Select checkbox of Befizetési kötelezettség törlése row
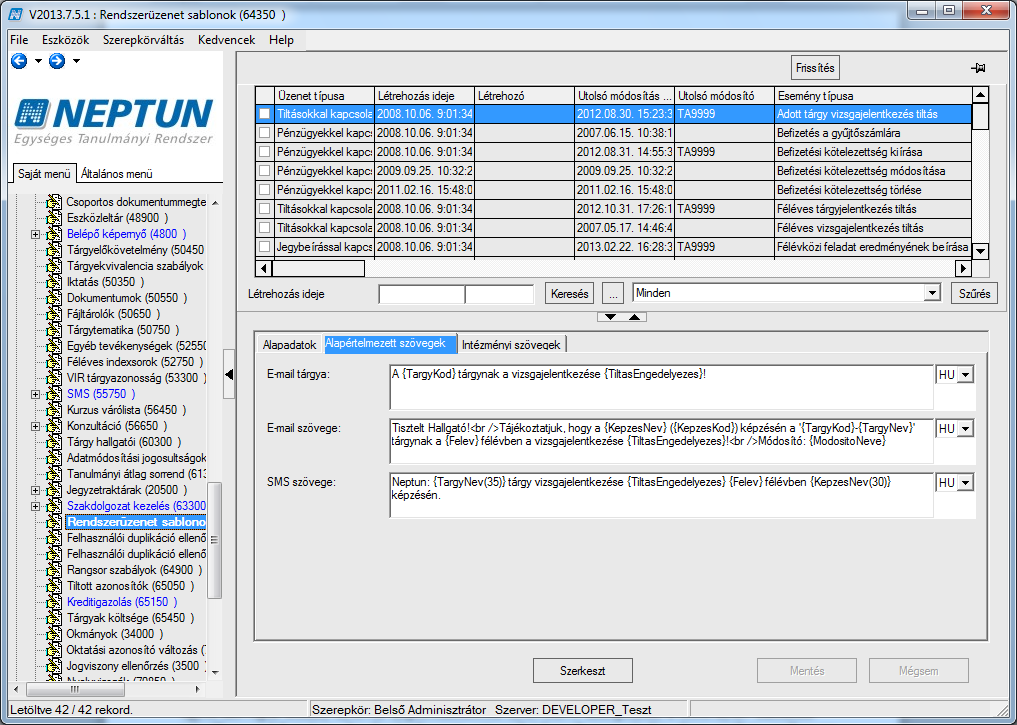This screenshot has height=725, width=1017. (265, 189)
